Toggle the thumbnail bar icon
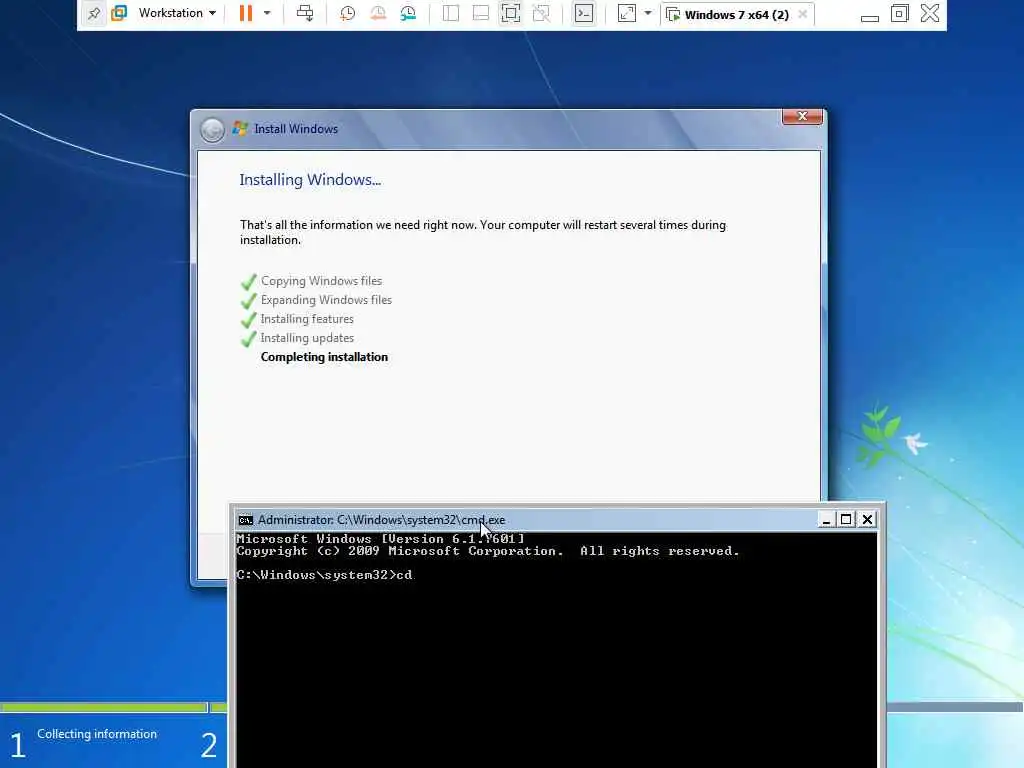1024x768 pixels. pyautogui.click(x=481, y=13)
